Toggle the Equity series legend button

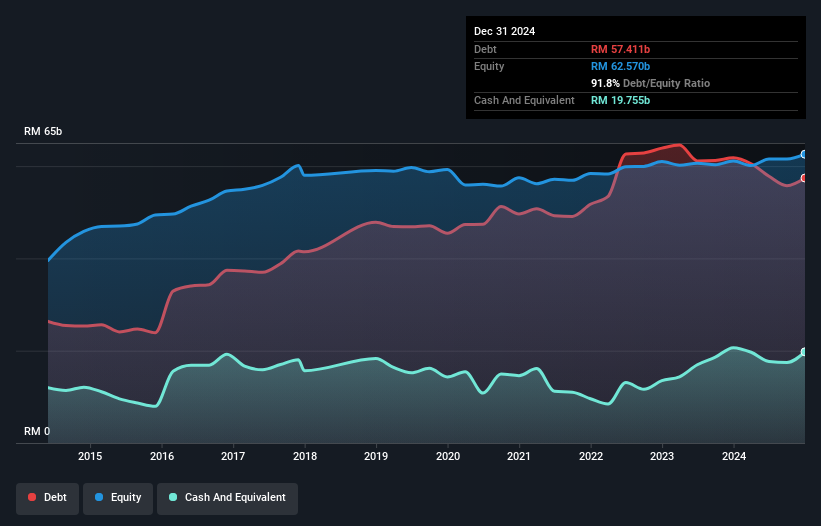[118, 498]
